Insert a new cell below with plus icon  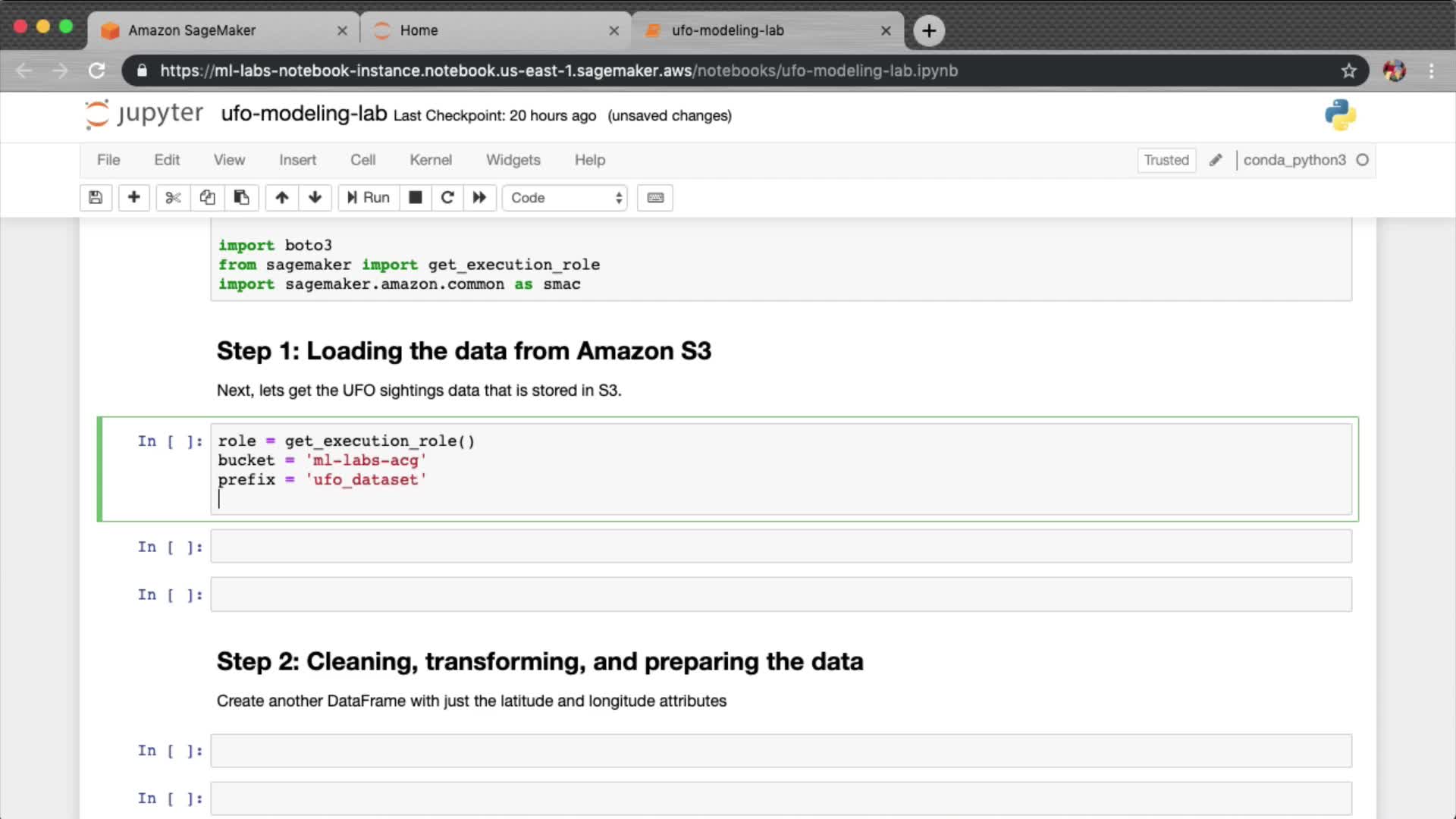[133, 198]
